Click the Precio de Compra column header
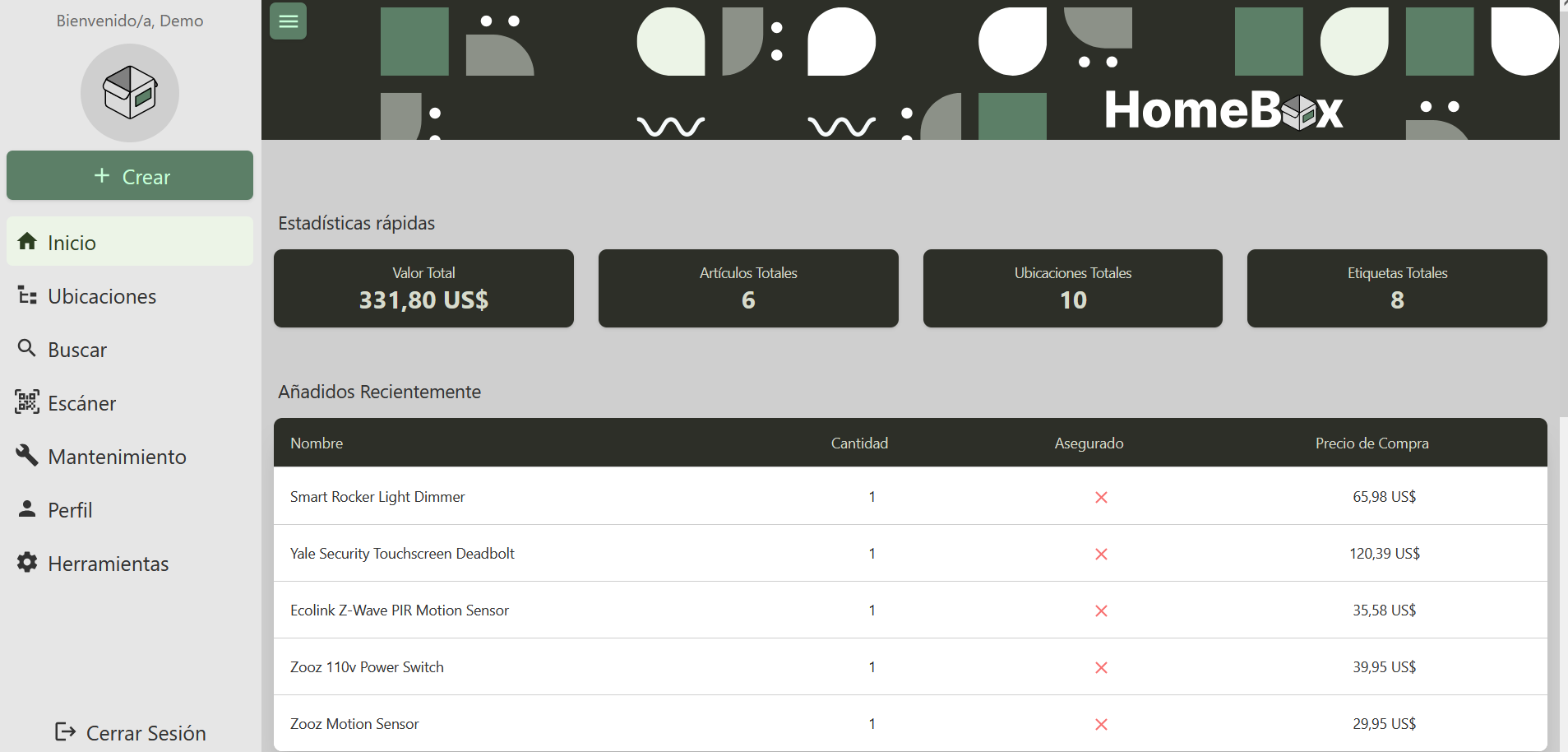Viewport: 1568px width, 752px height. (1371, 443)
